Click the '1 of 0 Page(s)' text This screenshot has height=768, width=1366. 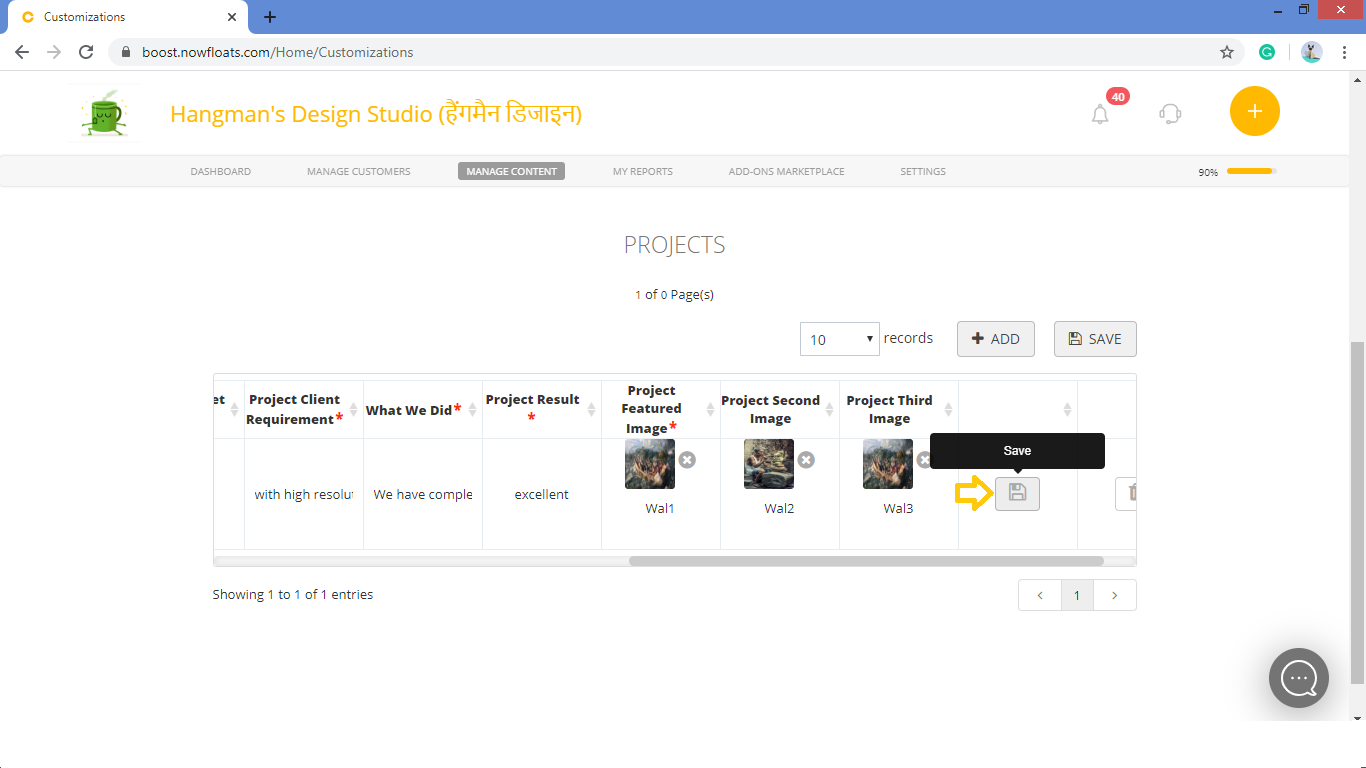[x=674, y=294]
